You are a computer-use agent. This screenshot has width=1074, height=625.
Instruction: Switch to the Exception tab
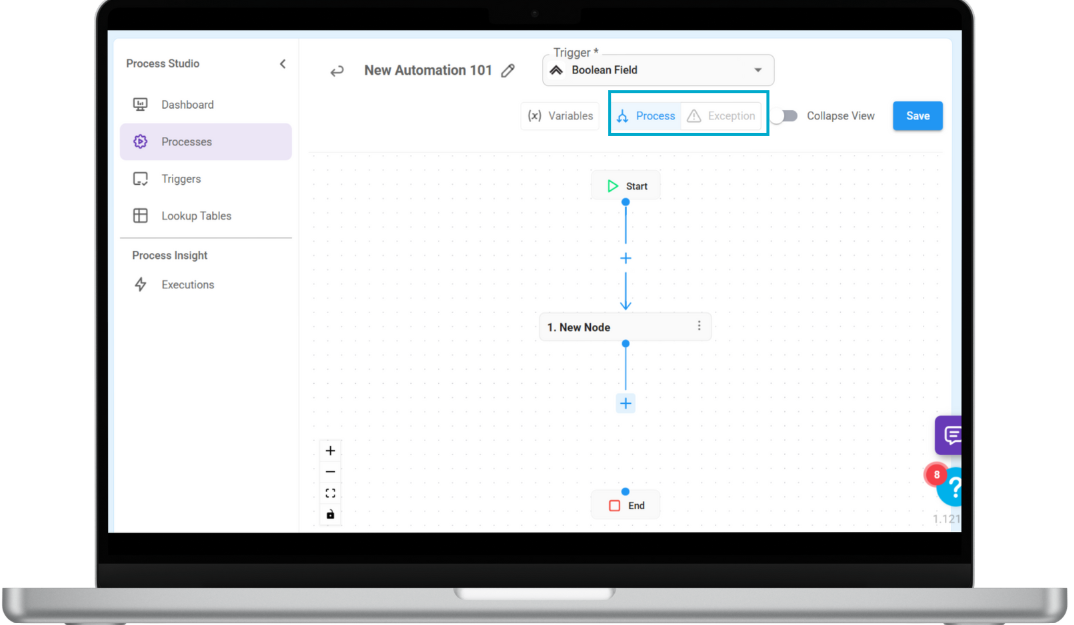(721, 116)
